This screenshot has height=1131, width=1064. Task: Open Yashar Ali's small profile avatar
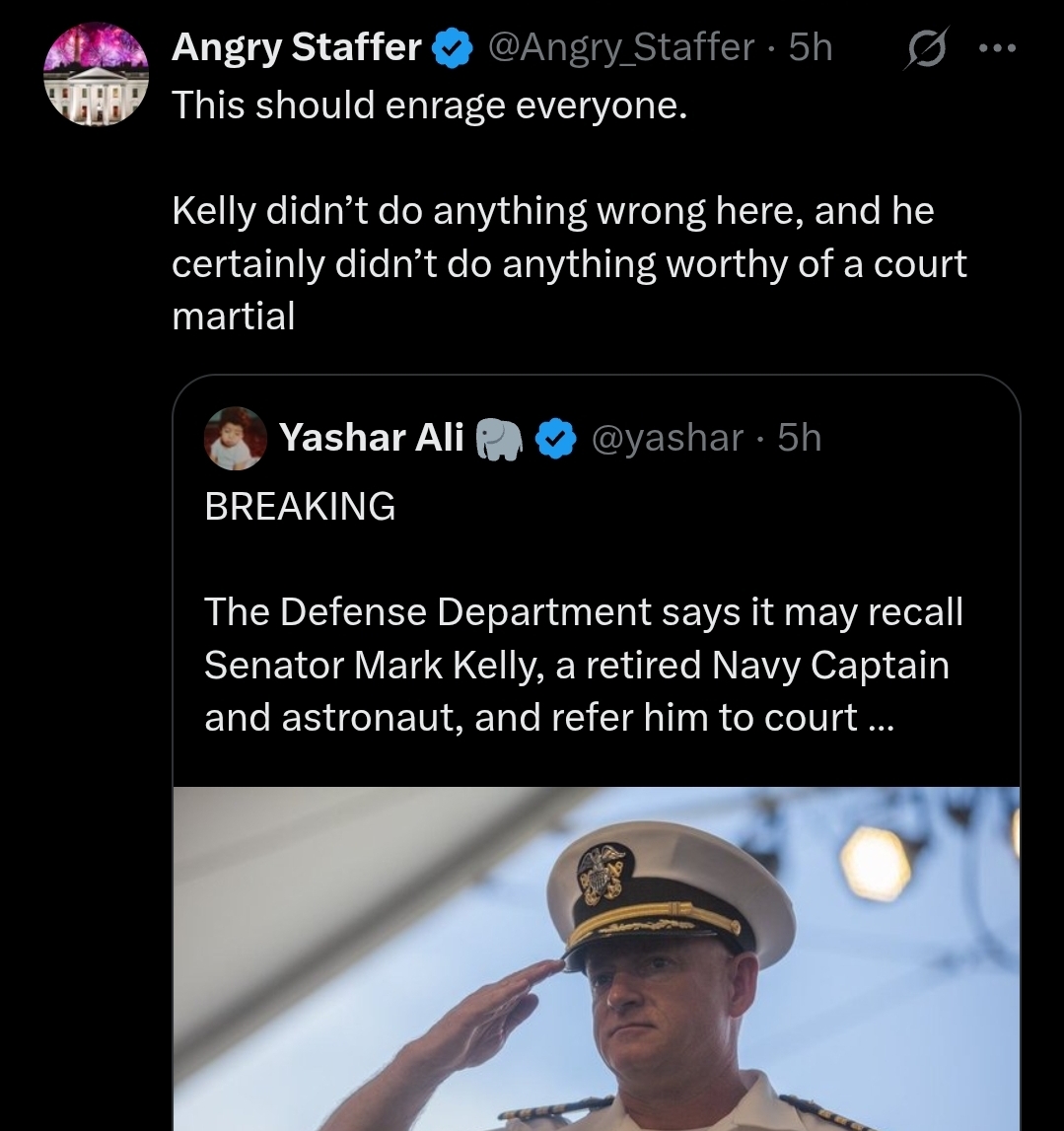[x=235, y=438]
